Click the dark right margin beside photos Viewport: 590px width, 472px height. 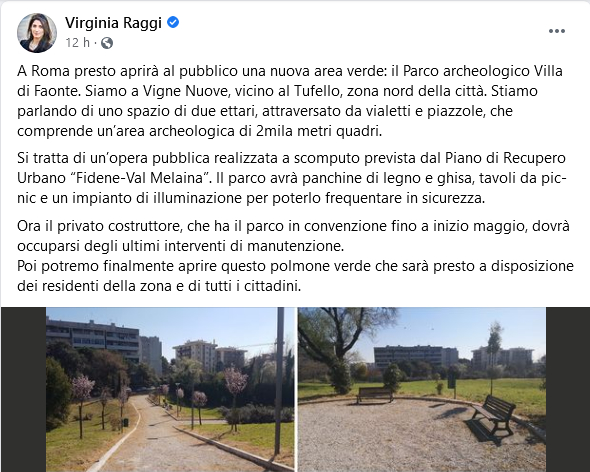[568, 390]
